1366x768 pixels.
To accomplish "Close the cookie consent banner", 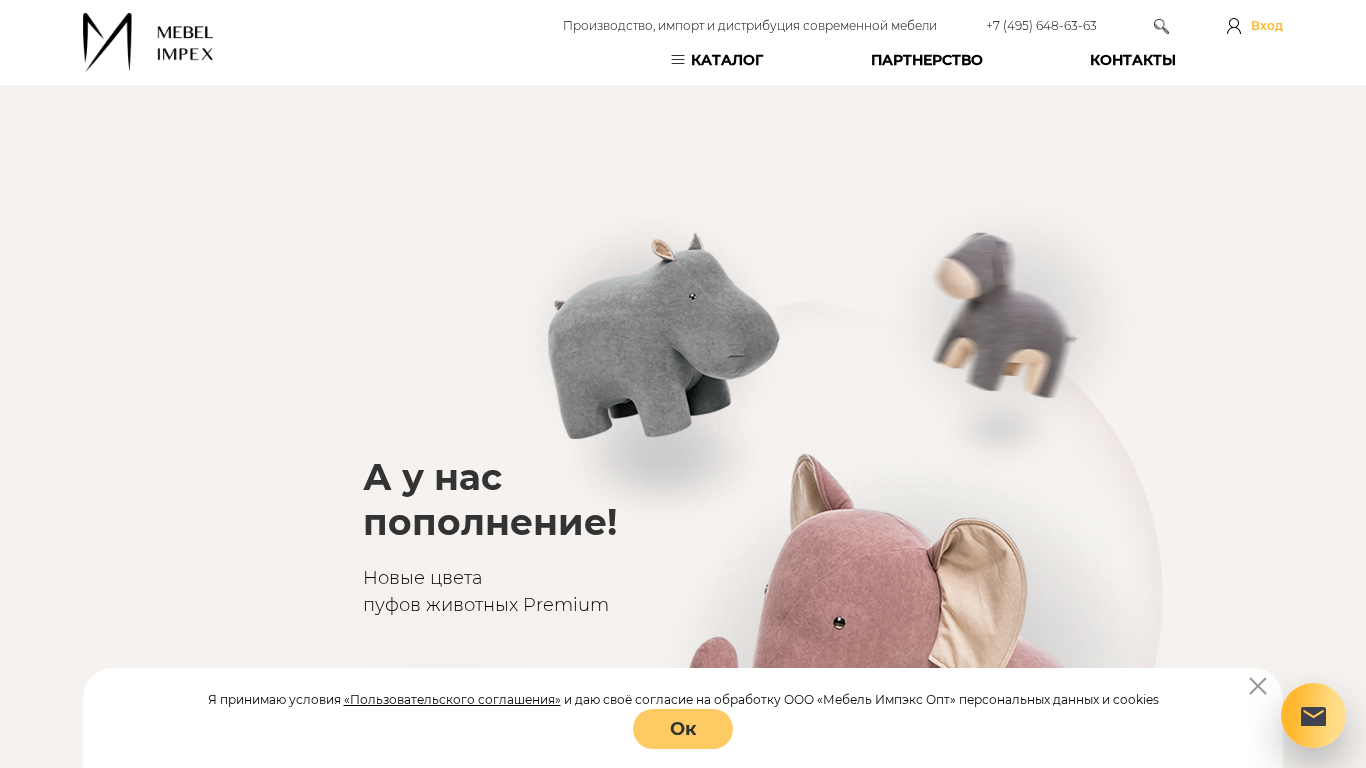I will [x=1258, y=686].
